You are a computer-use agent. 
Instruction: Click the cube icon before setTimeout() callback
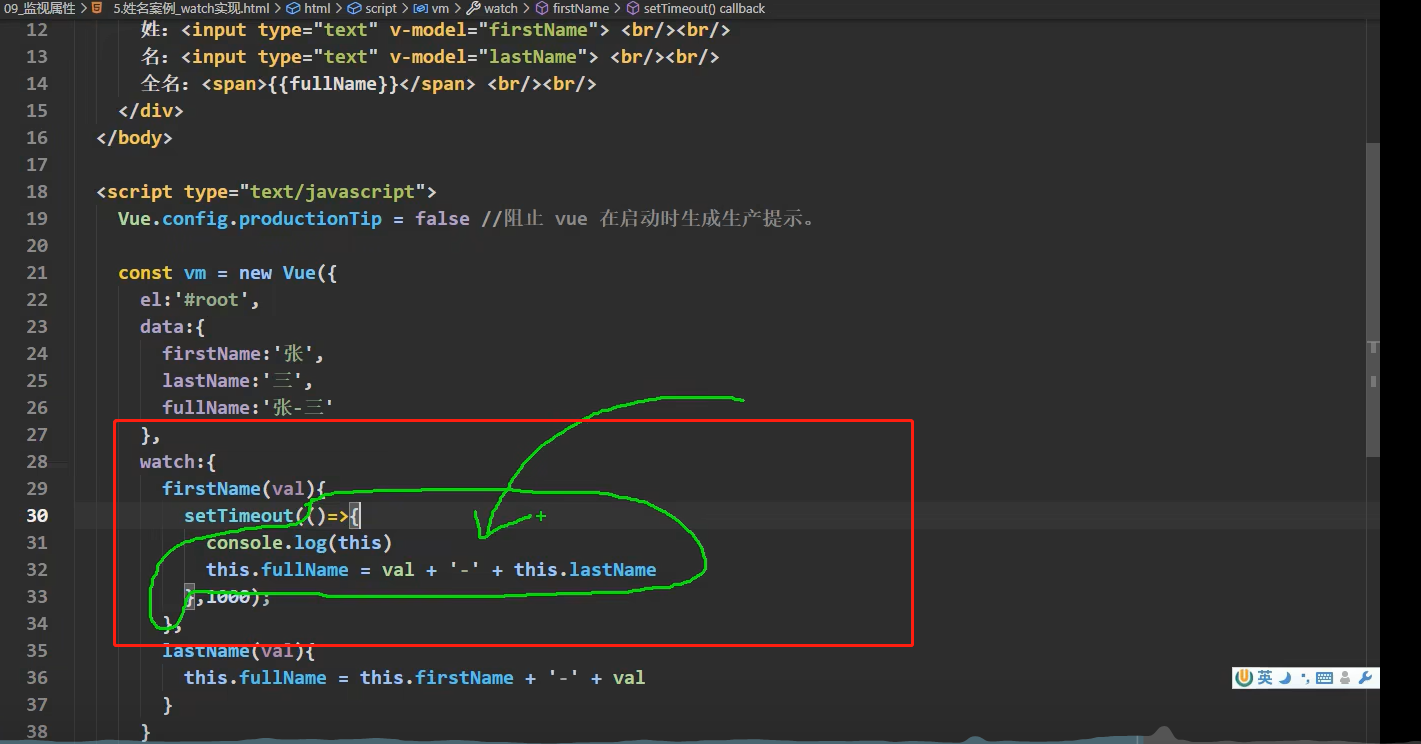tap(633, 8)
